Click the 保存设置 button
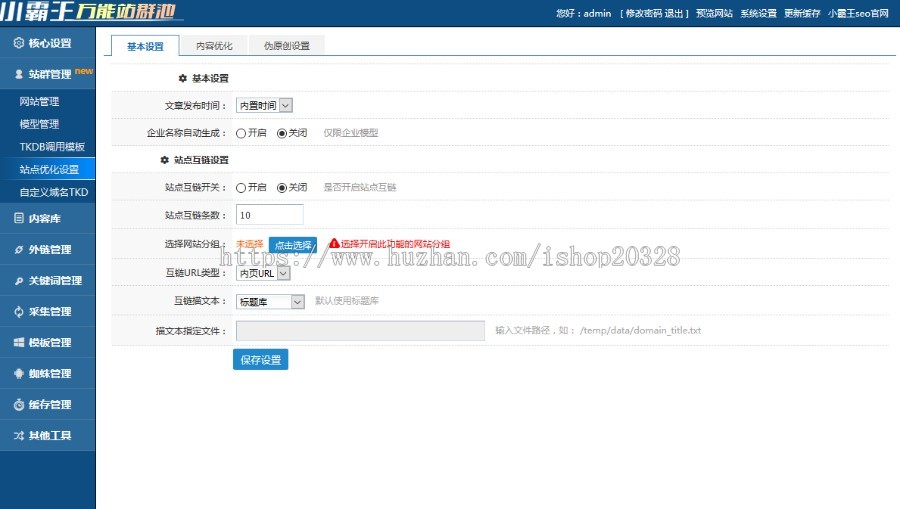The image size is (900, 509). pyautogui.click(x=261, y=360)
